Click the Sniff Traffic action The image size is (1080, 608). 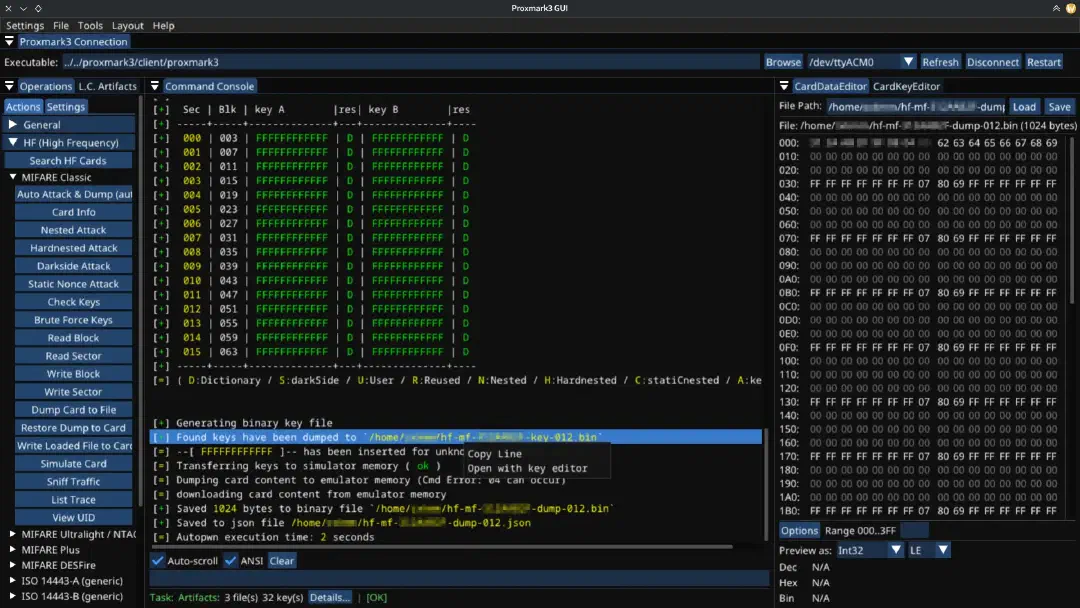coord(74,481)
